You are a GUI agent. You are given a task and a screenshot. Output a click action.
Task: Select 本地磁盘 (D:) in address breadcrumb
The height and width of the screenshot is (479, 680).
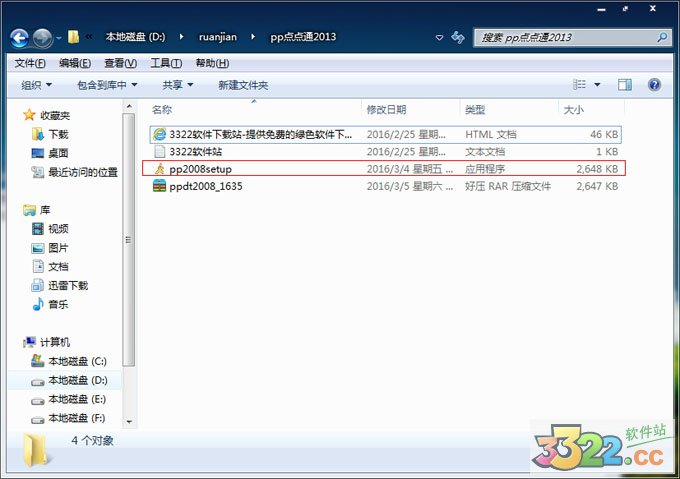[135, 37]
